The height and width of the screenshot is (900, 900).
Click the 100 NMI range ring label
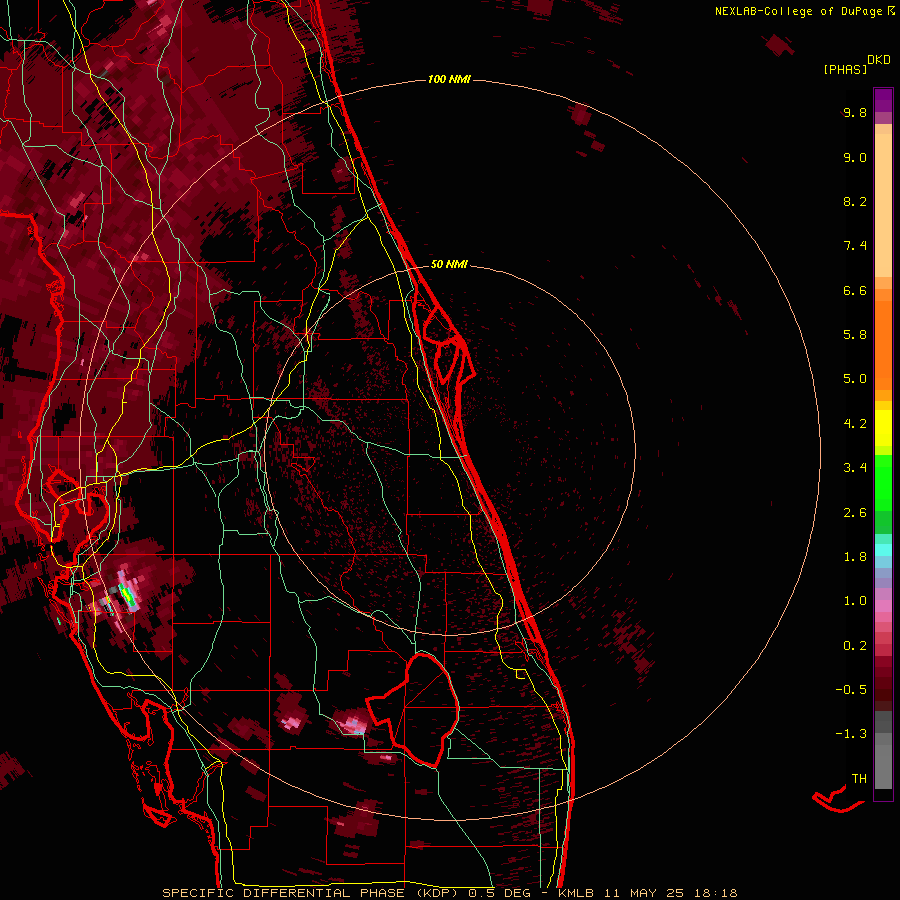coord(449,79)
